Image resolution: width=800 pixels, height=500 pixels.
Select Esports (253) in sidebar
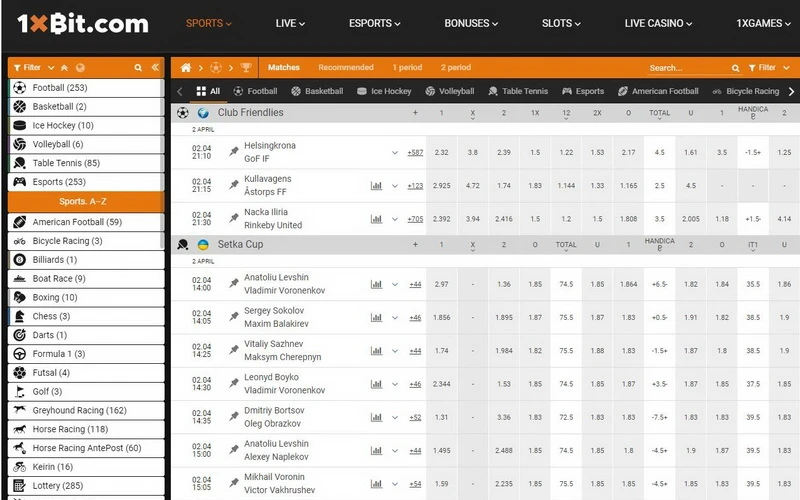86,182
